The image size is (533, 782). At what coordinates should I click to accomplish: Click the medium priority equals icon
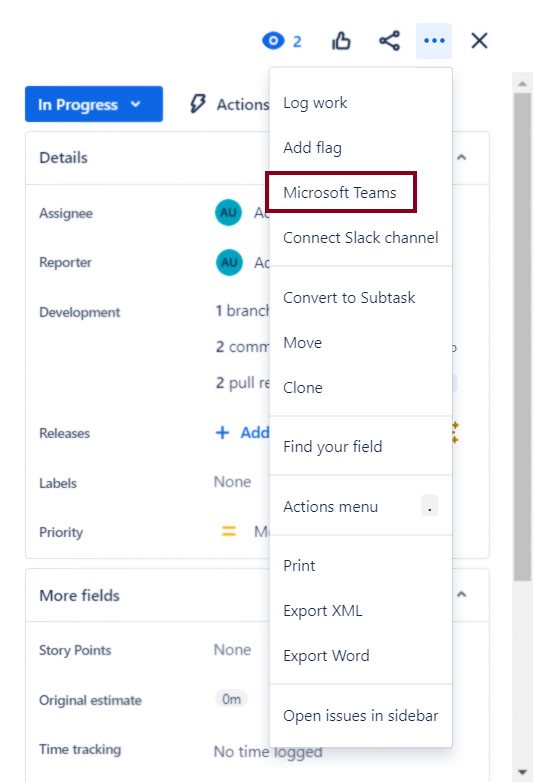229,531
